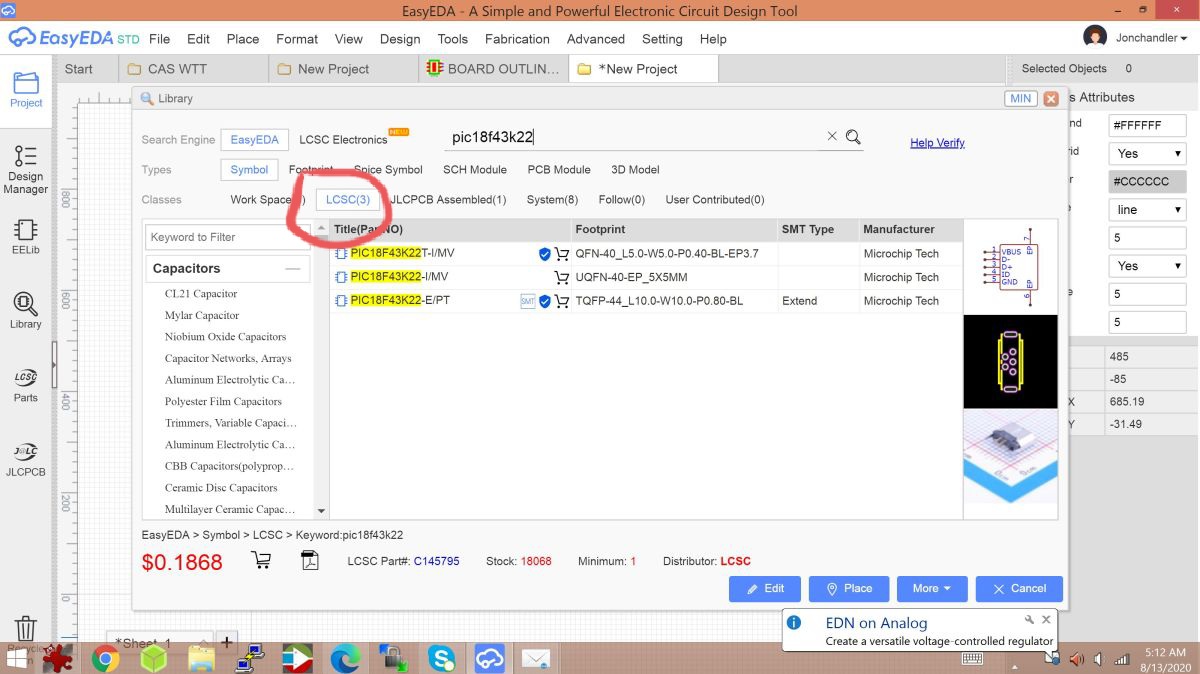1200x674 pixels.
Task: Switch to the CAS WTT tab
Action: (x=194, y=69)
